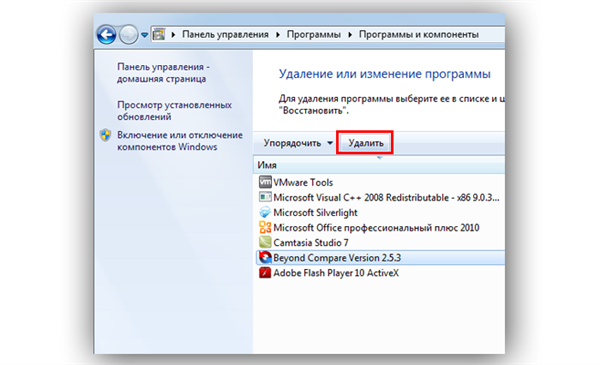This screenshot has height=365, width=600.
Task: Click the Microsoft Silverlight icon
Action: [x=265, y=212]
